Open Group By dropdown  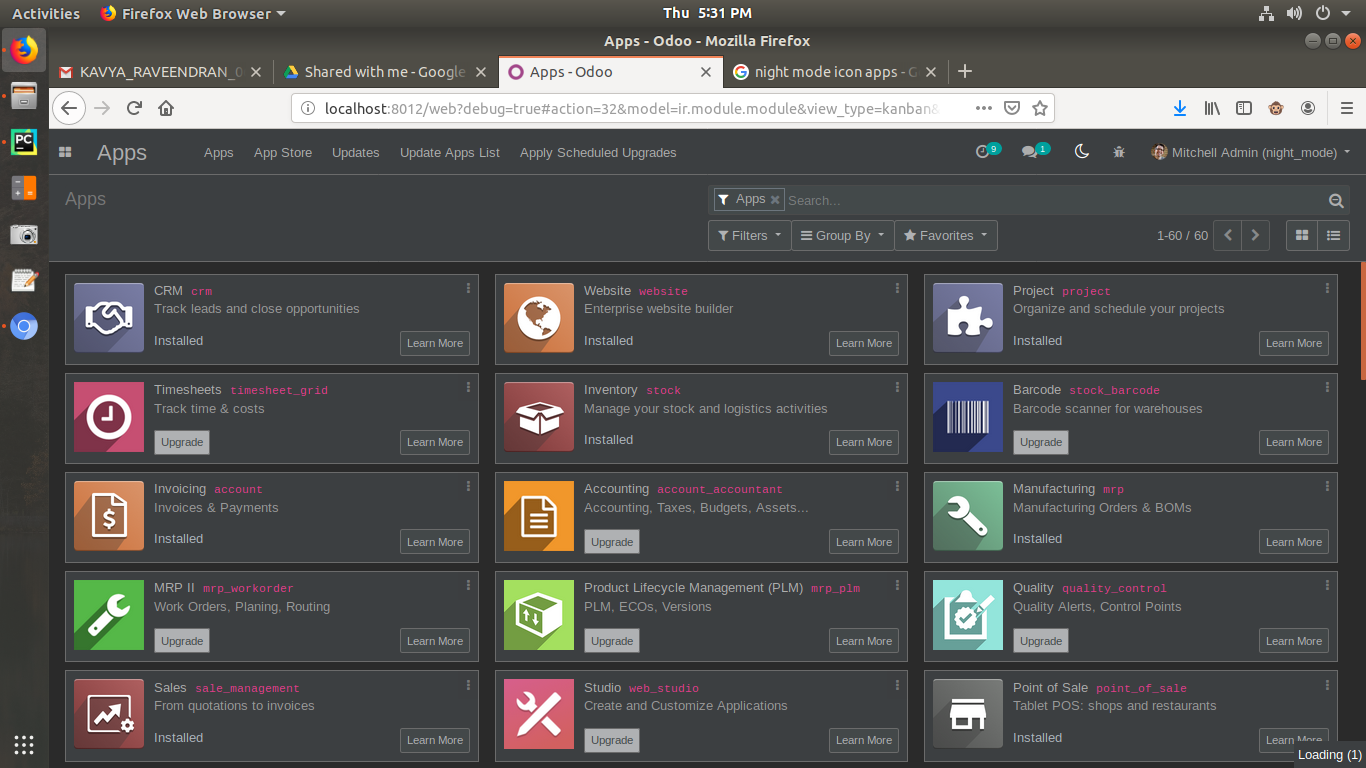(842, 235)
